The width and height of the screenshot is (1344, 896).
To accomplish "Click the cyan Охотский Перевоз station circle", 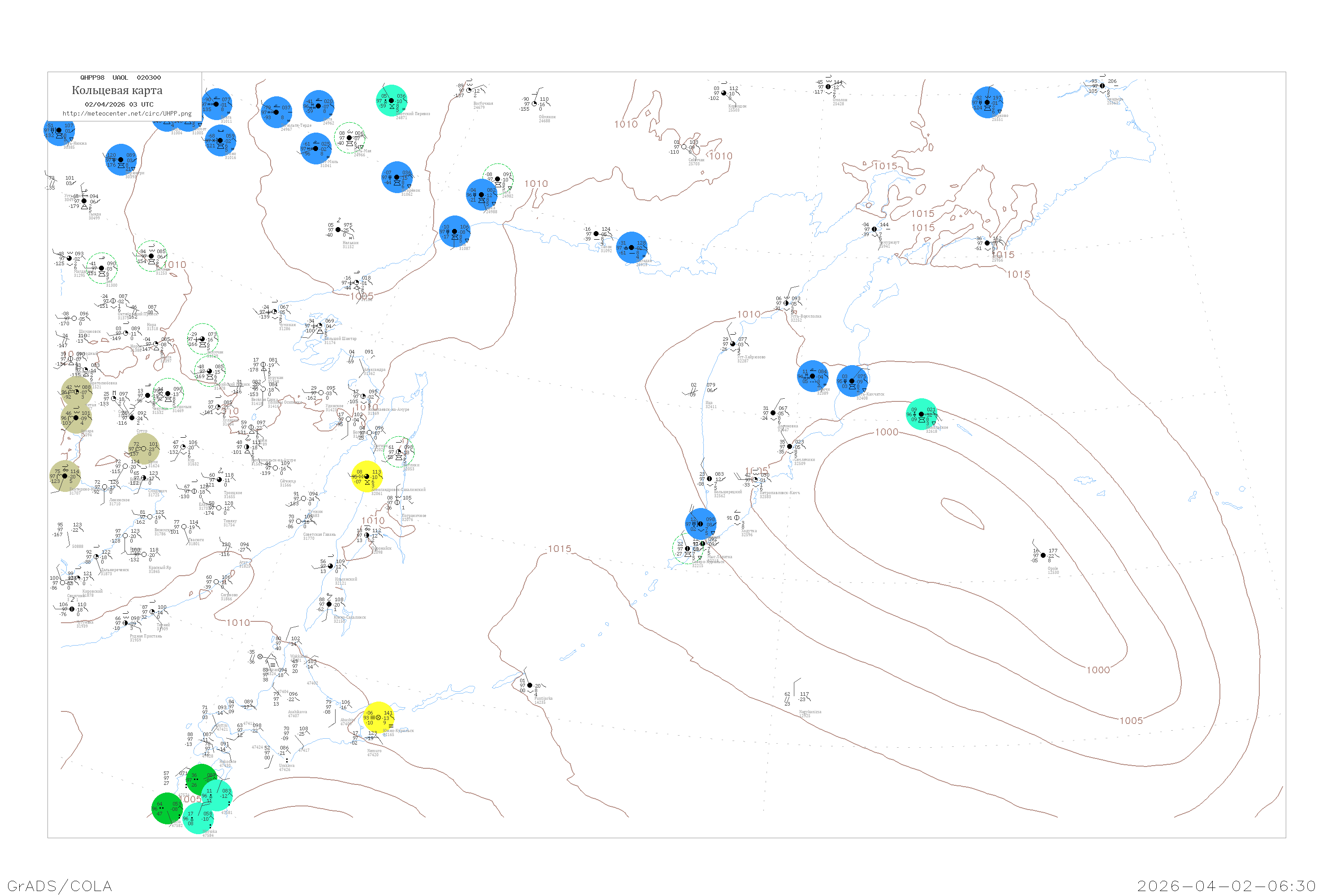I will (x=392, y=100).
